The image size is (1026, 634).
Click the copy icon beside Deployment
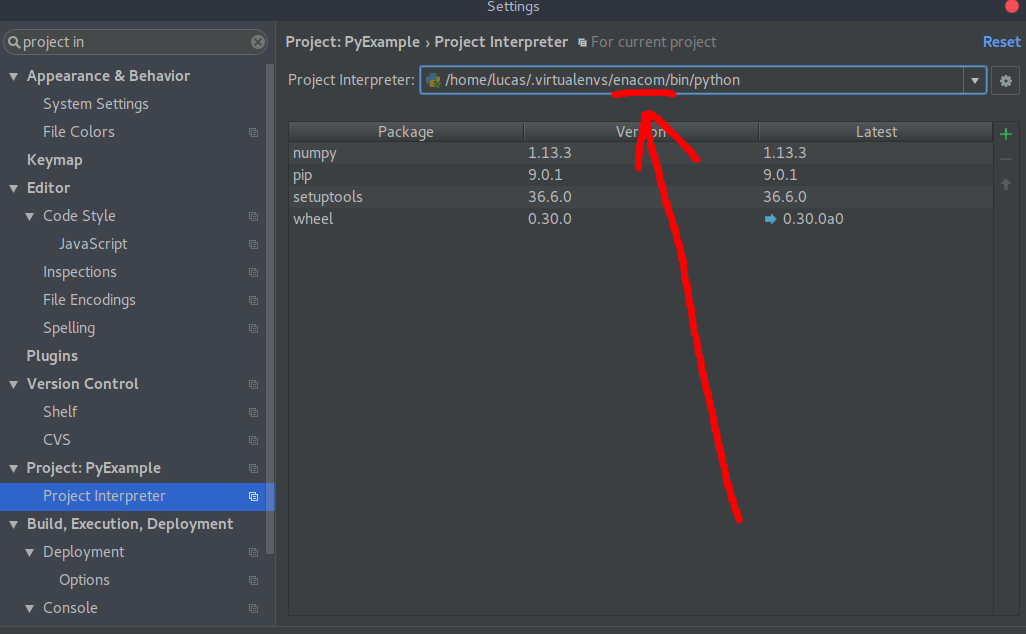coord(253,552)
